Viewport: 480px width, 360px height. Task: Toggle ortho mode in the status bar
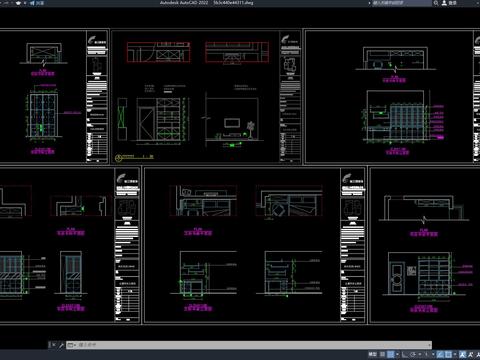(x=404, y=354)
